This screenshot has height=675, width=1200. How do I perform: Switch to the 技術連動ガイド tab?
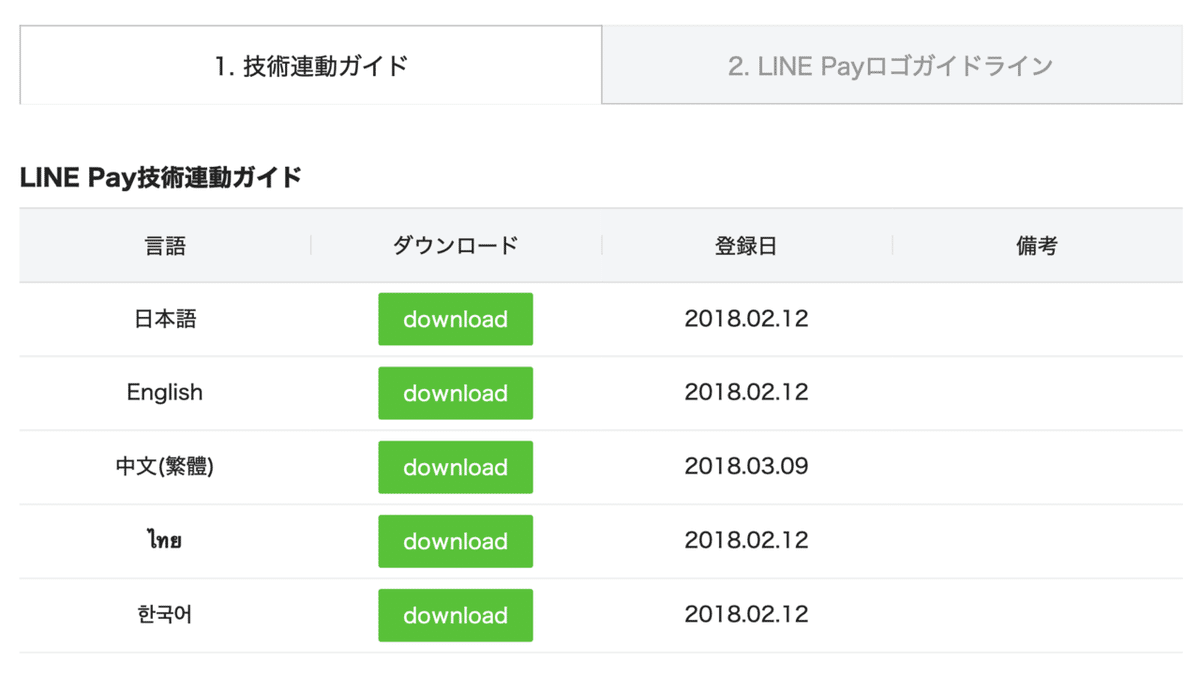[x=310, y=63]
